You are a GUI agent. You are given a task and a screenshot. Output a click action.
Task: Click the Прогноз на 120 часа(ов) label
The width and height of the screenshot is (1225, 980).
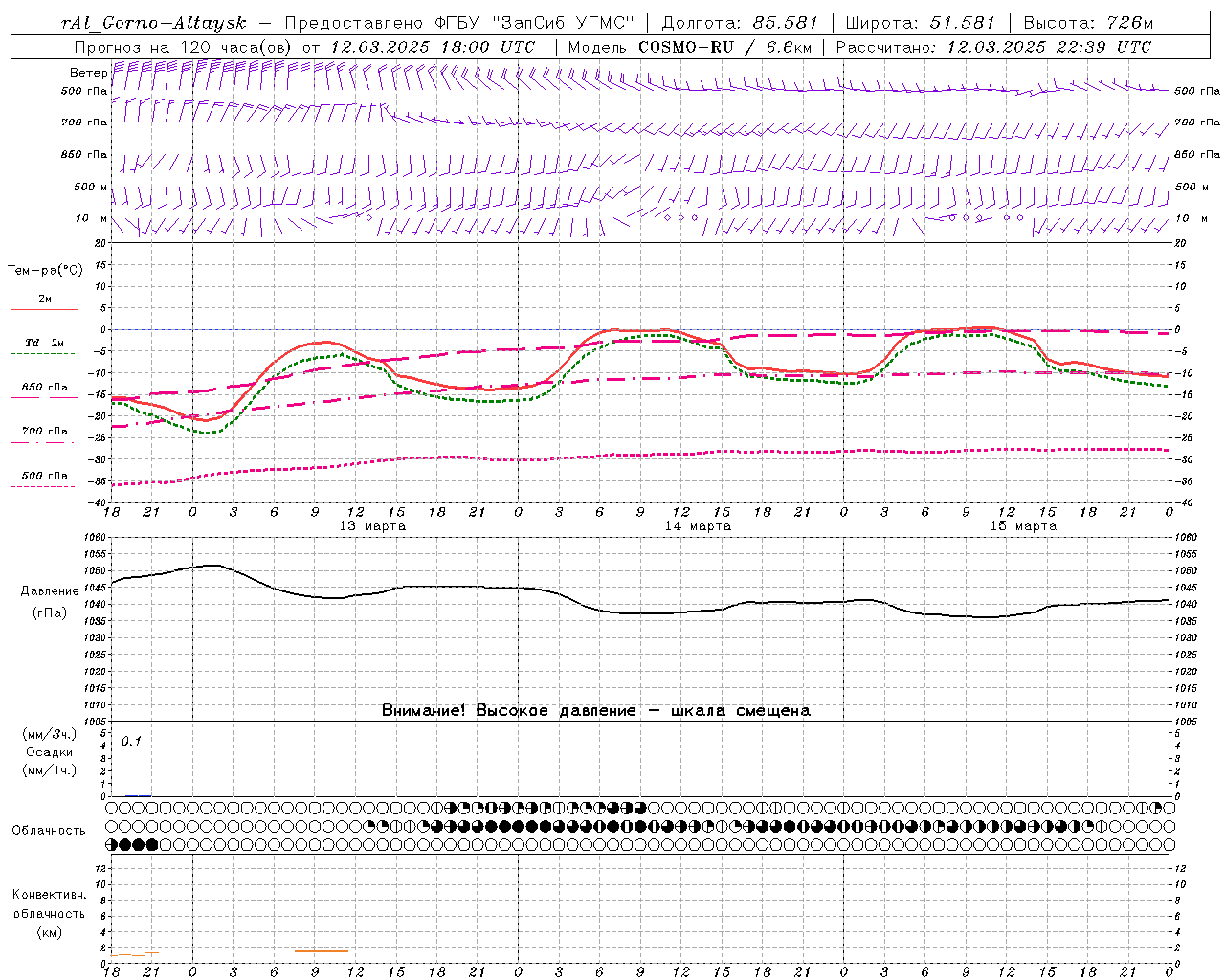tap(184, 47)
